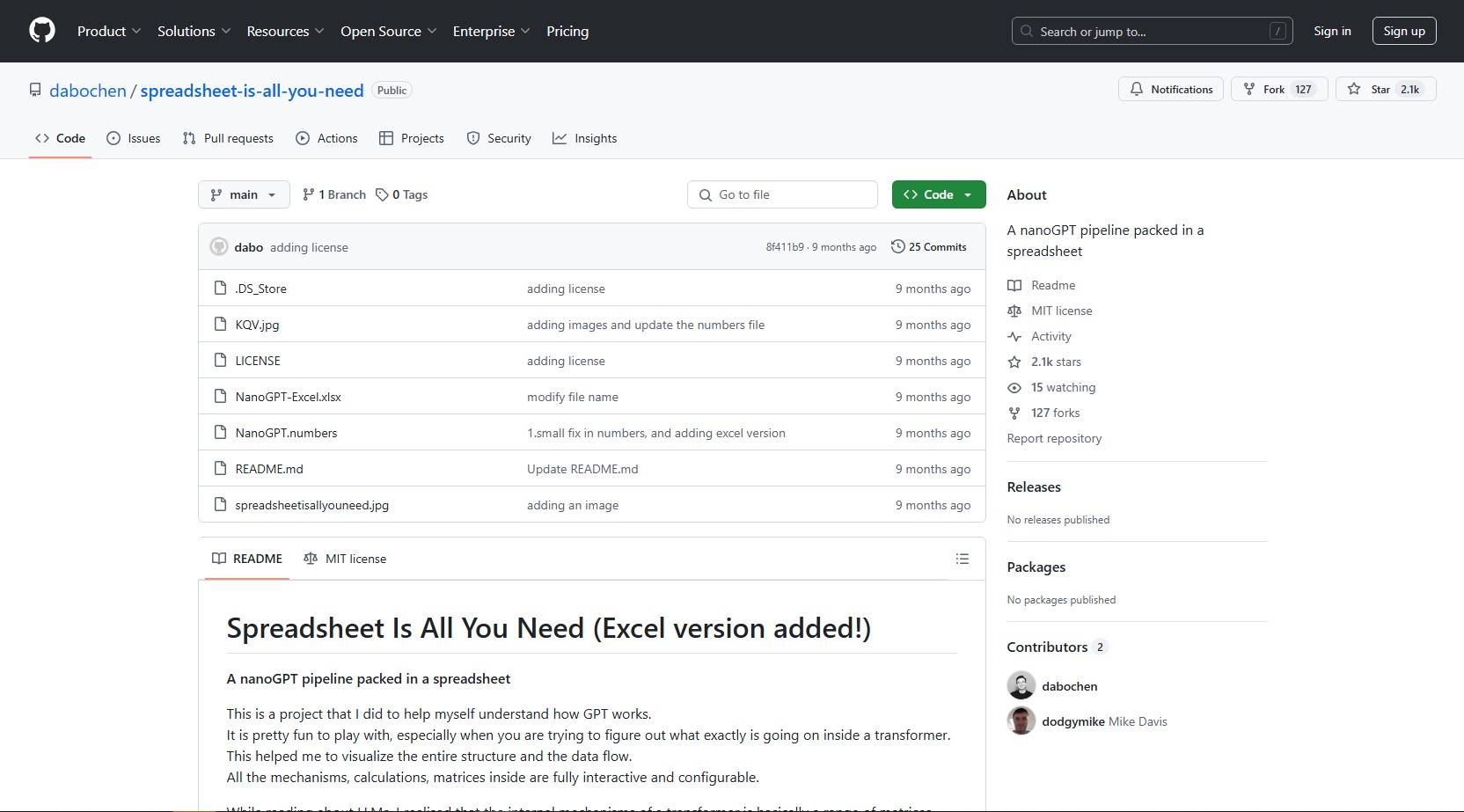Click the Notifications bell button
Image resolution: width=1464 pixels, height=812 pixels.
pyautogui.click(x=1170, y=90)
